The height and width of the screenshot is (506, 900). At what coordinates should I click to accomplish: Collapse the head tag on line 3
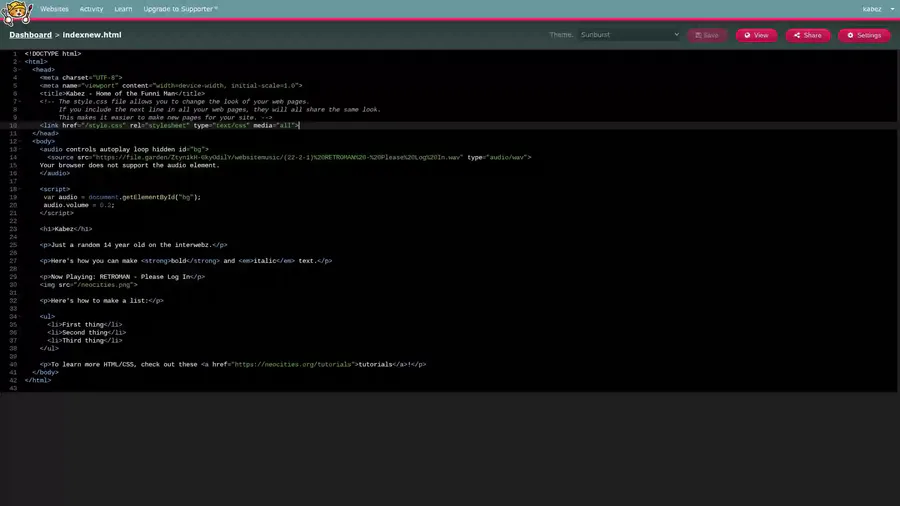pyautogui.click(x=20, y=70)
